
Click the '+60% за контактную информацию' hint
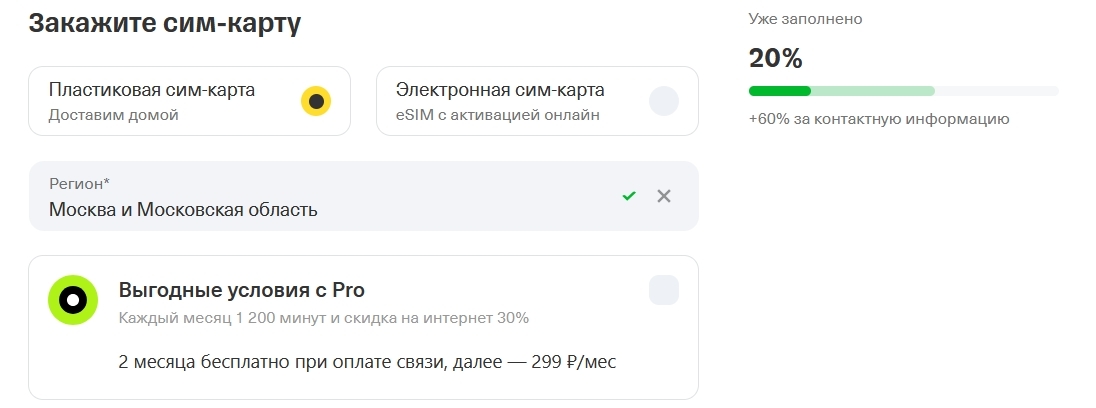(878, 119)
